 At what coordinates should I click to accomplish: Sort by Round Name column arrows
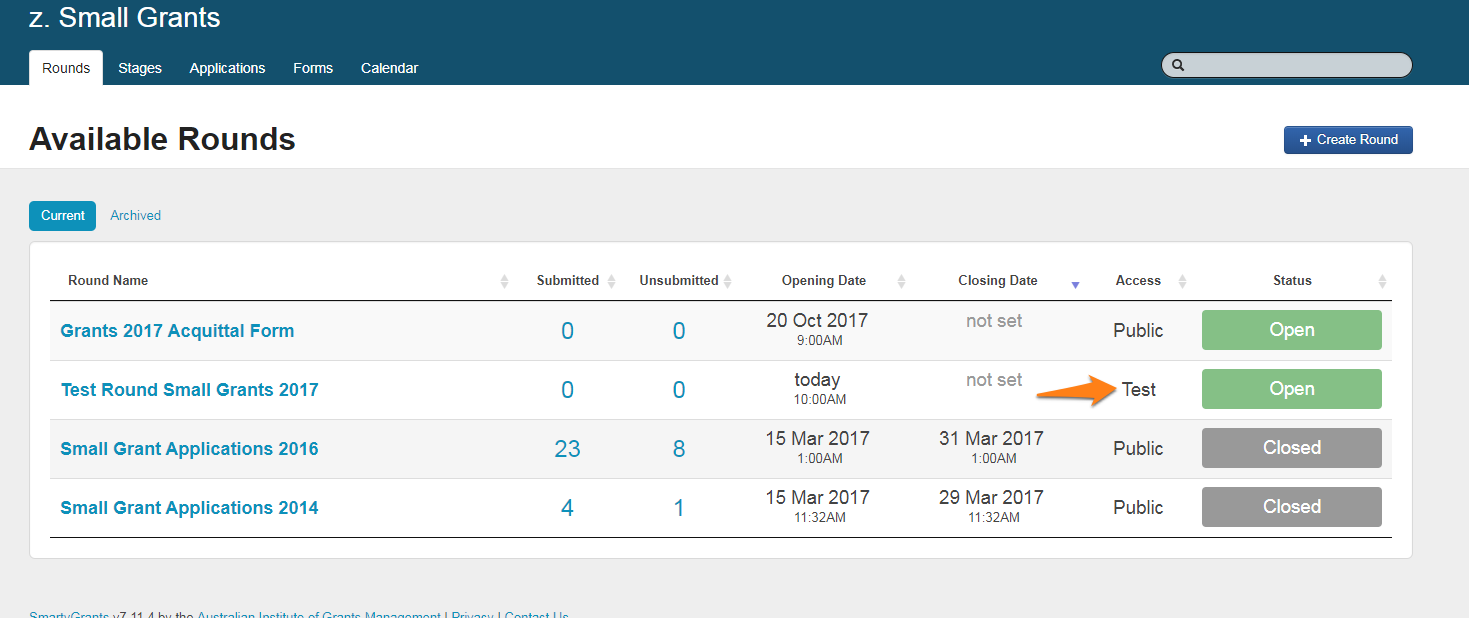tap(504, 281)
